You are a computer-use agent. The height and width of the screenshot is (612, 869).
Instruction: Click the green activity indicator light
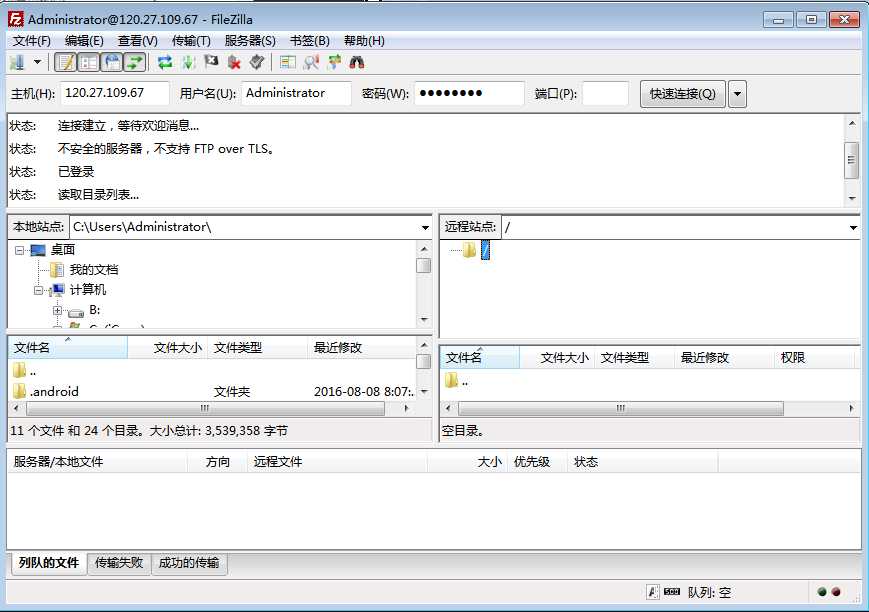tap(822, 592)
